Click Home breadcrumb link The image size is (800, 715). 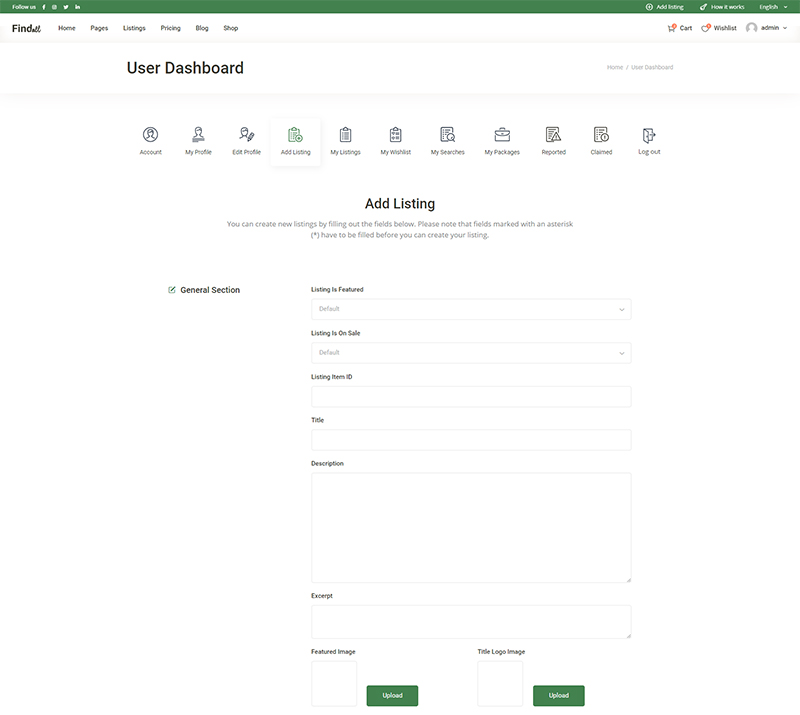point(614,68)
